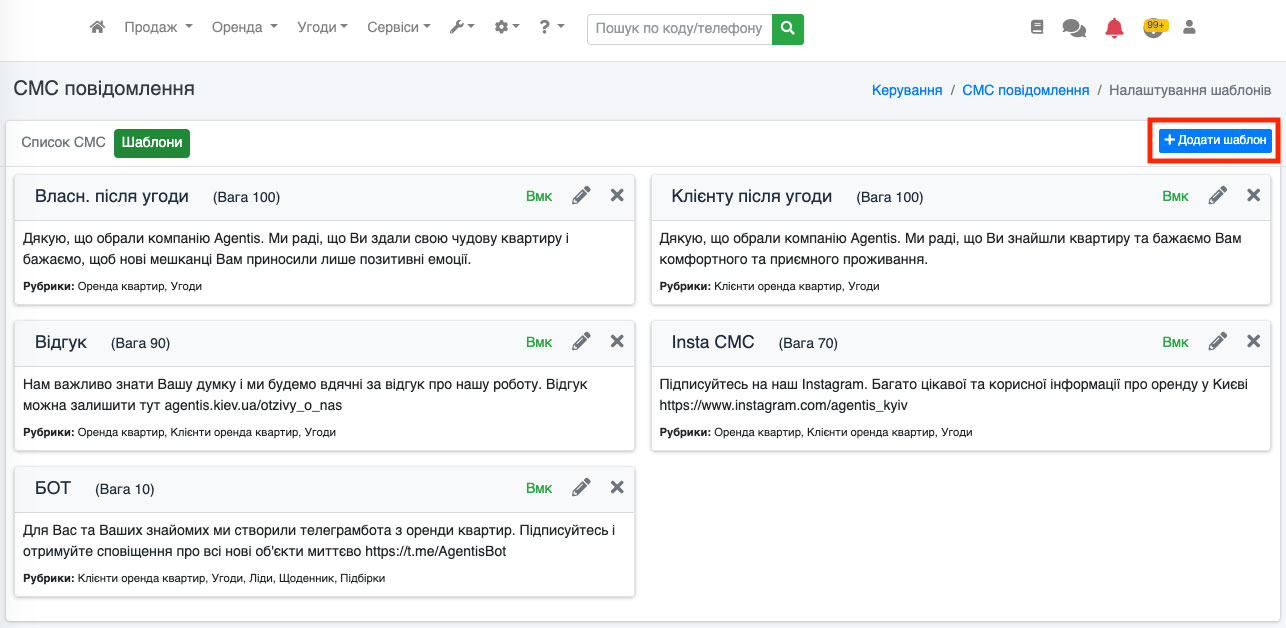Switch to the Список СМС tab

63,143
